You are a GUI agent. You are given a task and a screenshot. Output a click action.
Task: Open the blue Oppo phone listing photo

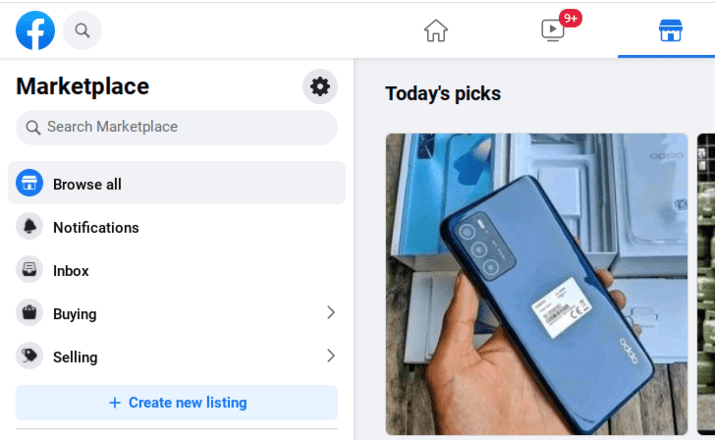point(537,284)
